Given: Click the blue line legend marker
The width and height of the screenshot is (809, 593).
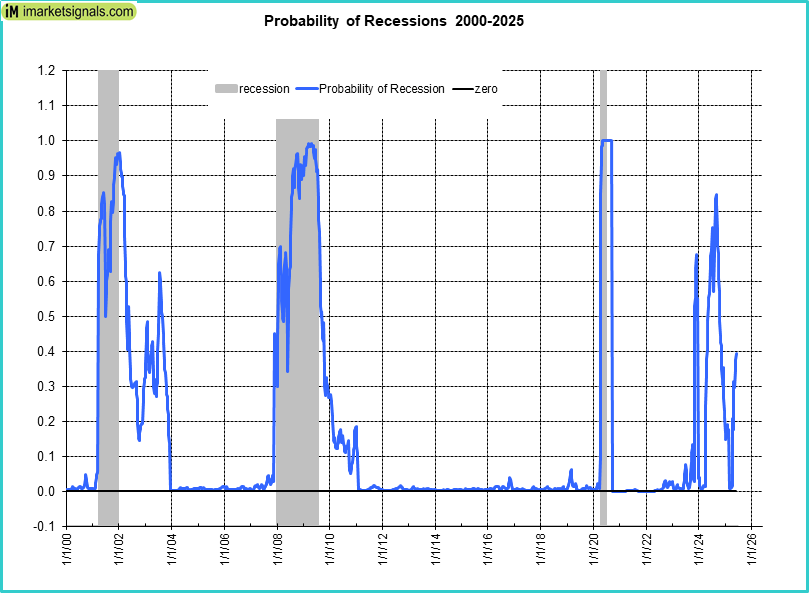Looking at the screenshot, I should point(306,89).
